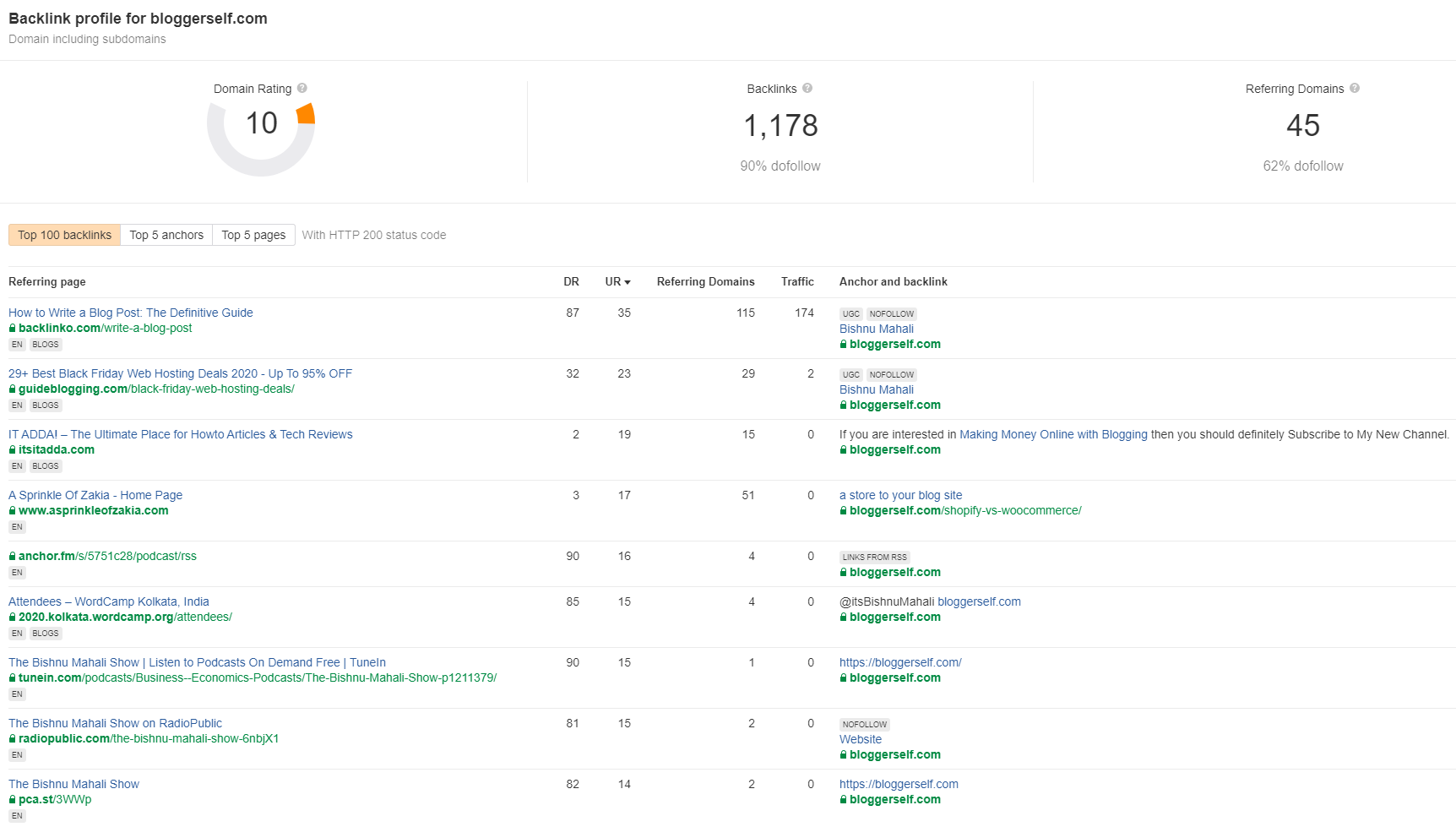Image resolution: width=1456 pixels, height=827 pixels.
Task: Open the backlinko.com/write-a-blog-post URL
Action: pos(105,328)
